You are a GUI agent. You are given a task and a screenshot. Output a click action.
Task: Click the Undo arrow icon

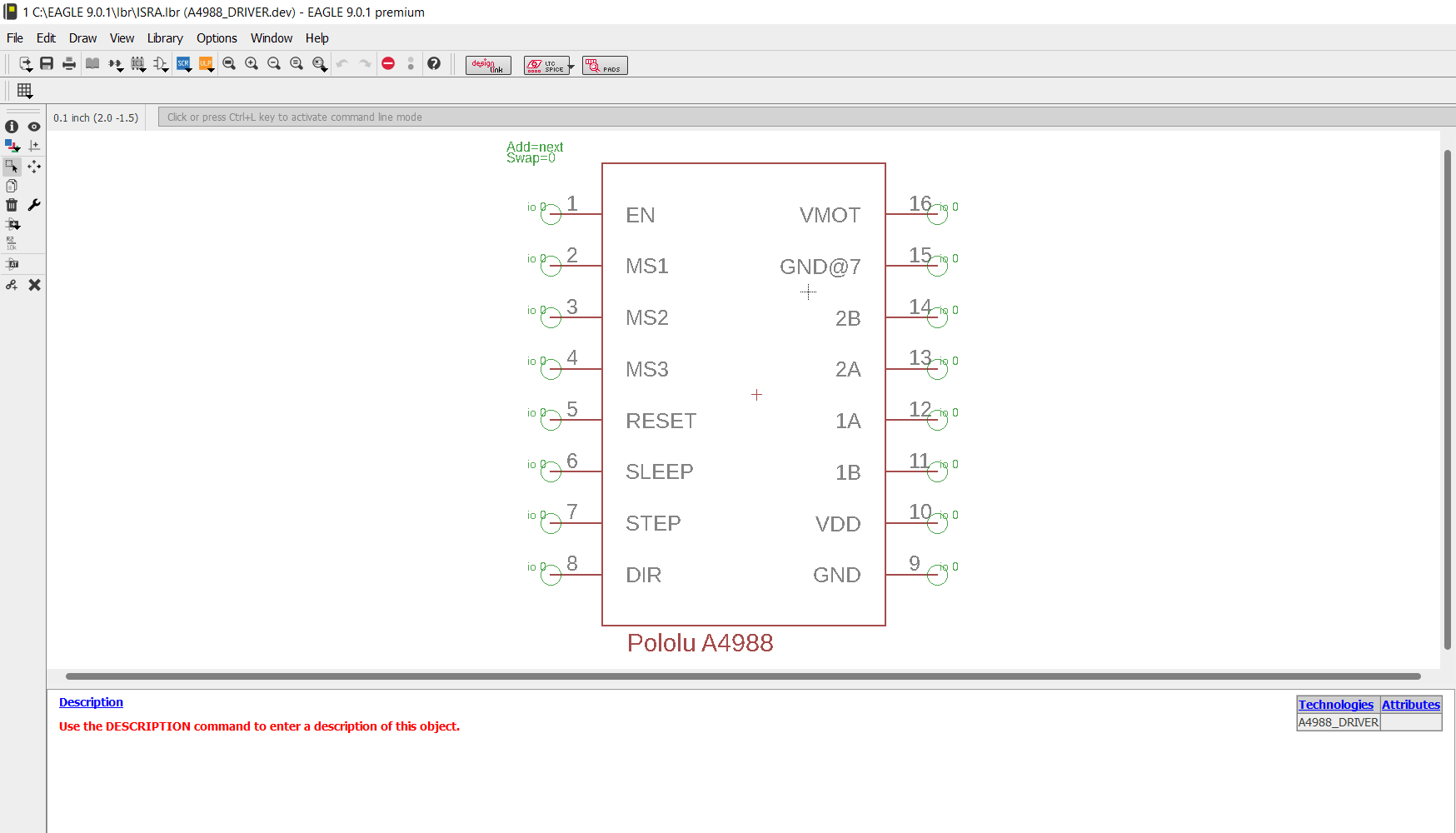tap(342, 63)
